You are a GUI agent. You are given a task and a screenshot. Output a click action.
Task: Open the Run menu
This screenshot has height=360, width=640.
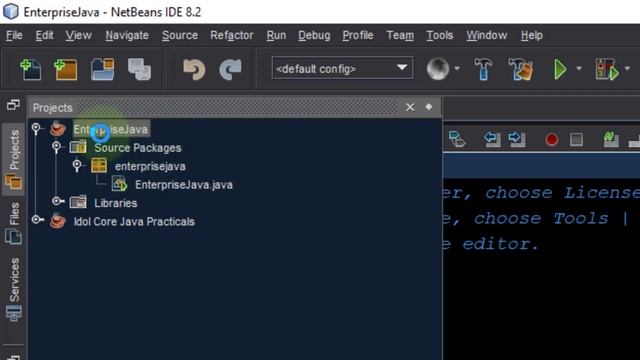coord(276,36)
